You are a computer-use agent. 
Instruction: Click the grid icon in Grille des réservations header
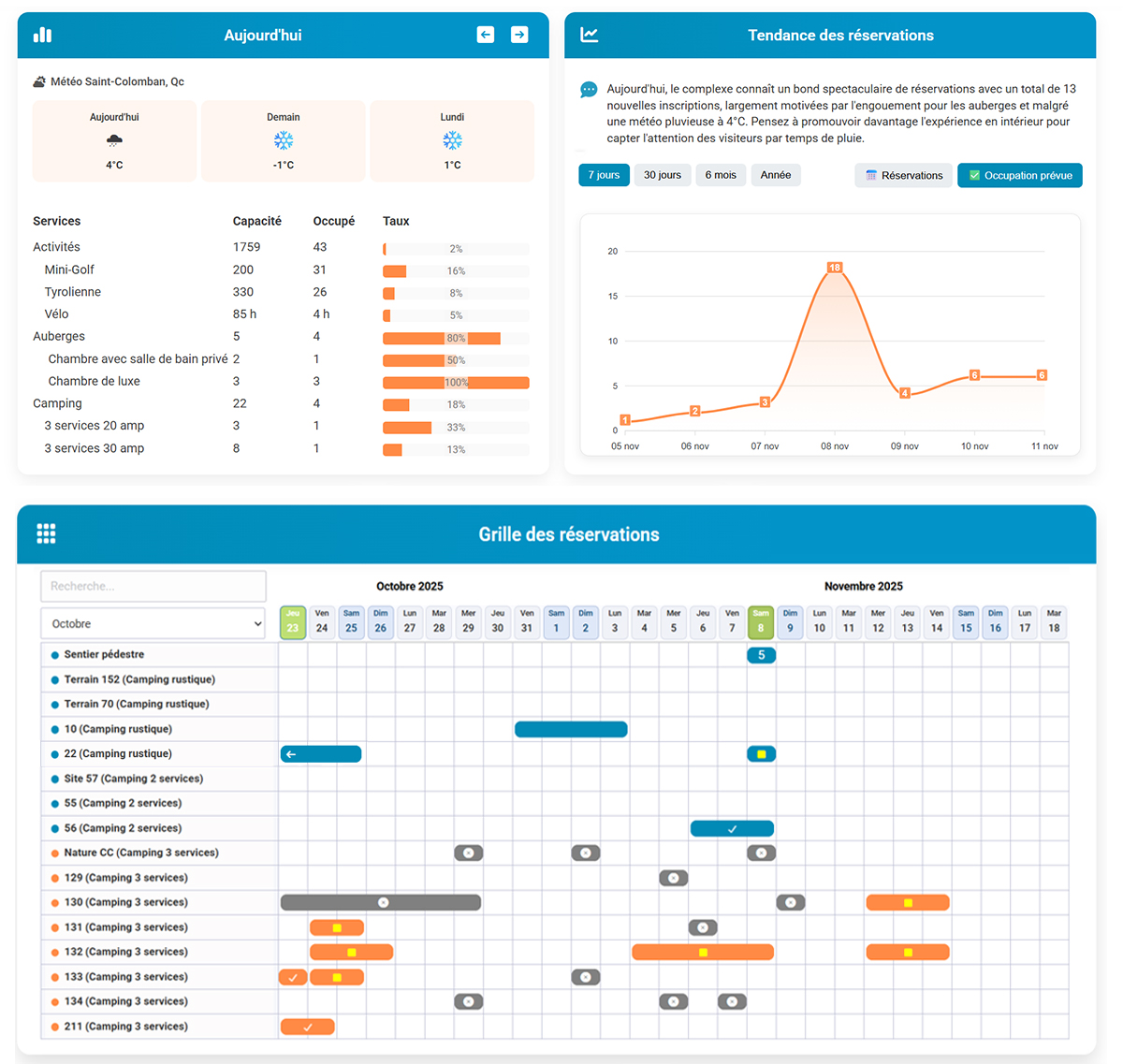tap(46, 532)
